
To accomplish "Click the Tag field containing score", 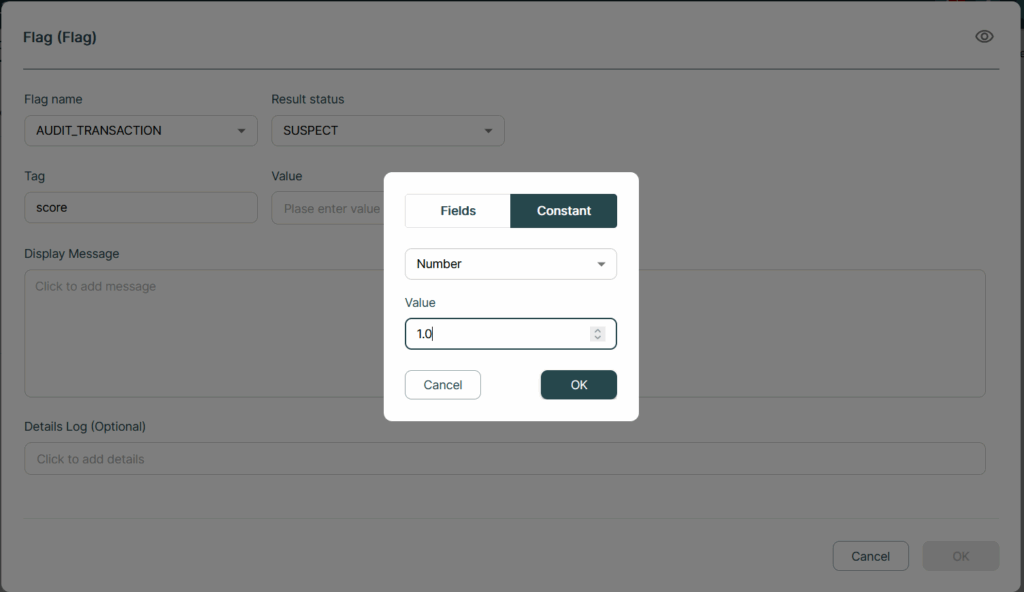I will (x=141, y=207).
